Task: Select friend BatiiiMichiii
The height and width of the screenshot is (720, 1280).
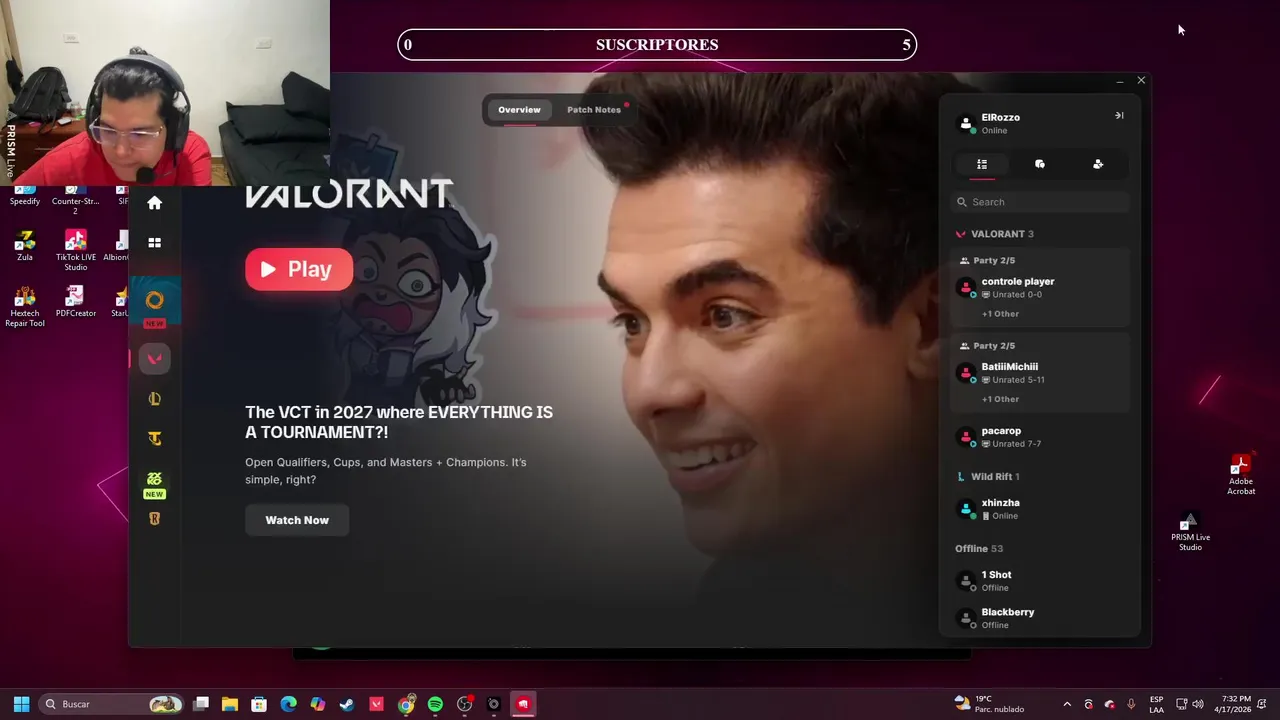Action: coord(1040,373)
